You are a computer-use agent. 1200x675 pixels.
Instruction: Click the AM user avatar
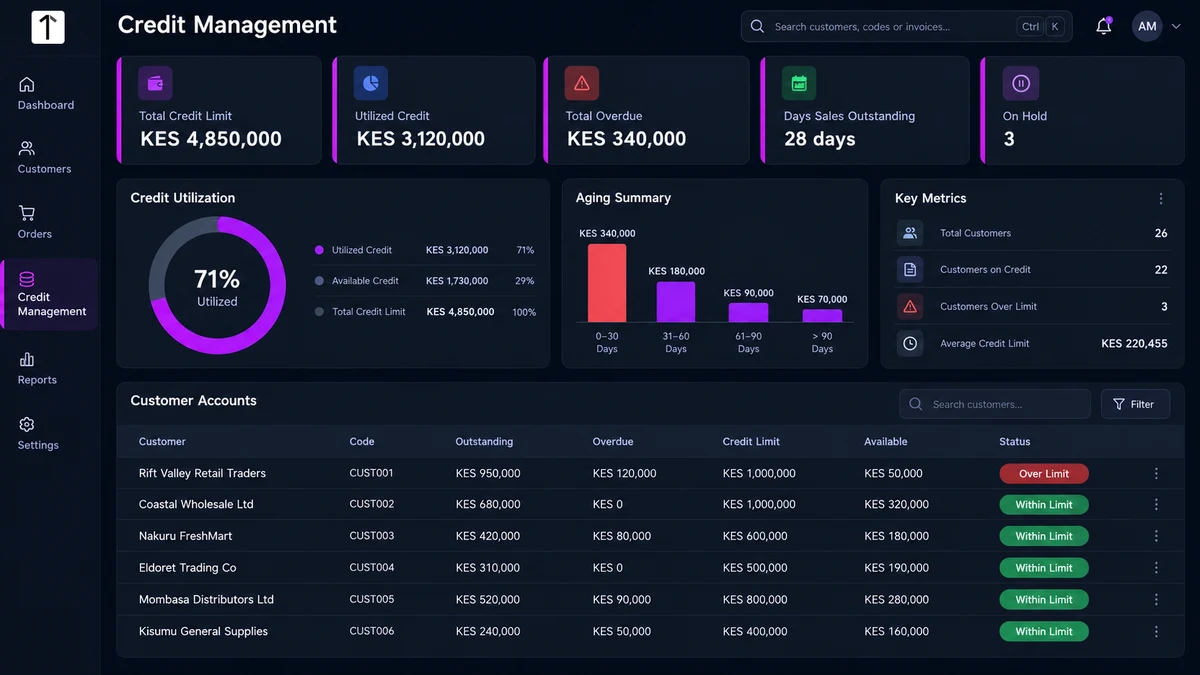tap(1147, 27)
